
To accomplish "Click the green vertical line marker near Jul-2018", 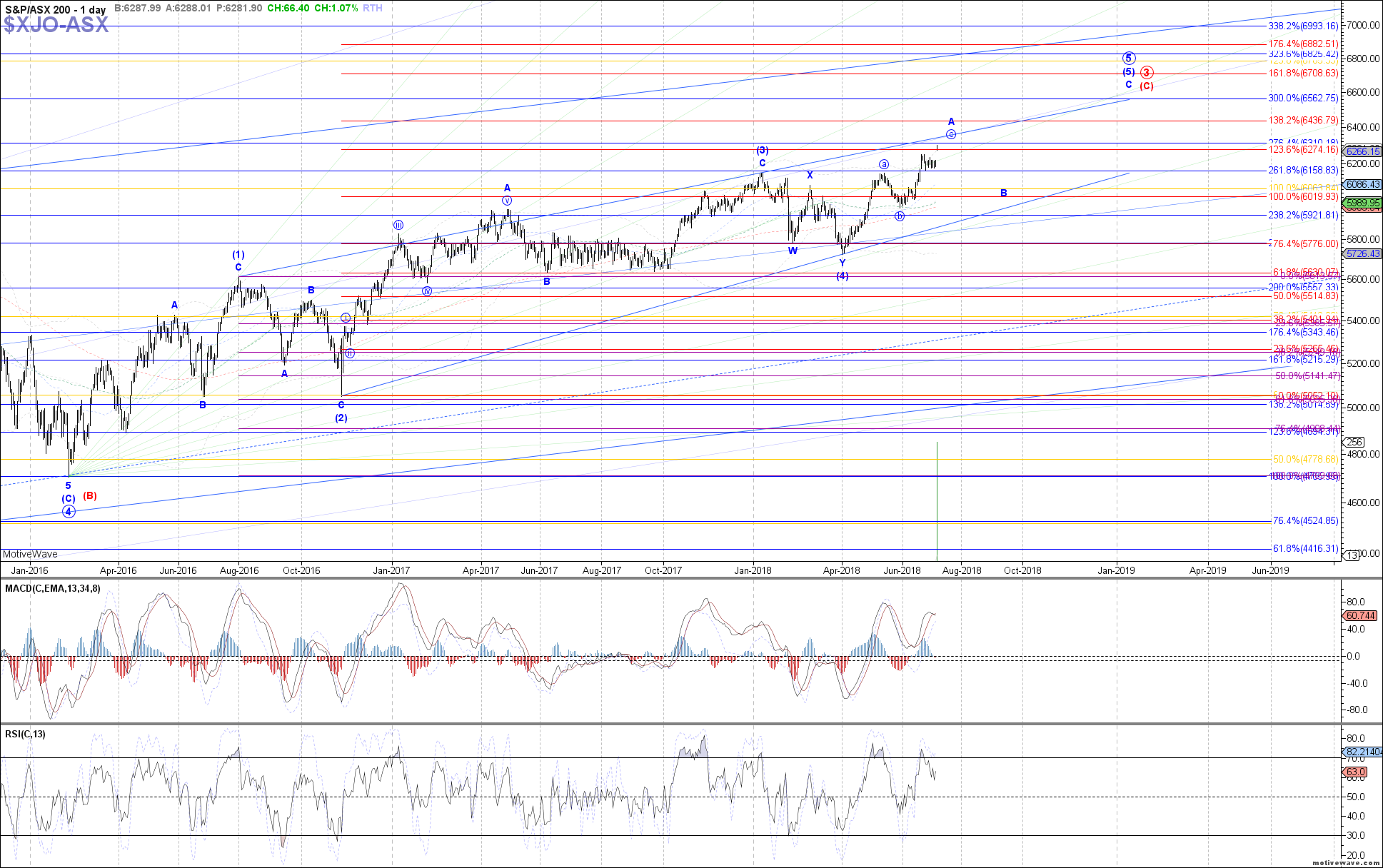I will 937,501.
